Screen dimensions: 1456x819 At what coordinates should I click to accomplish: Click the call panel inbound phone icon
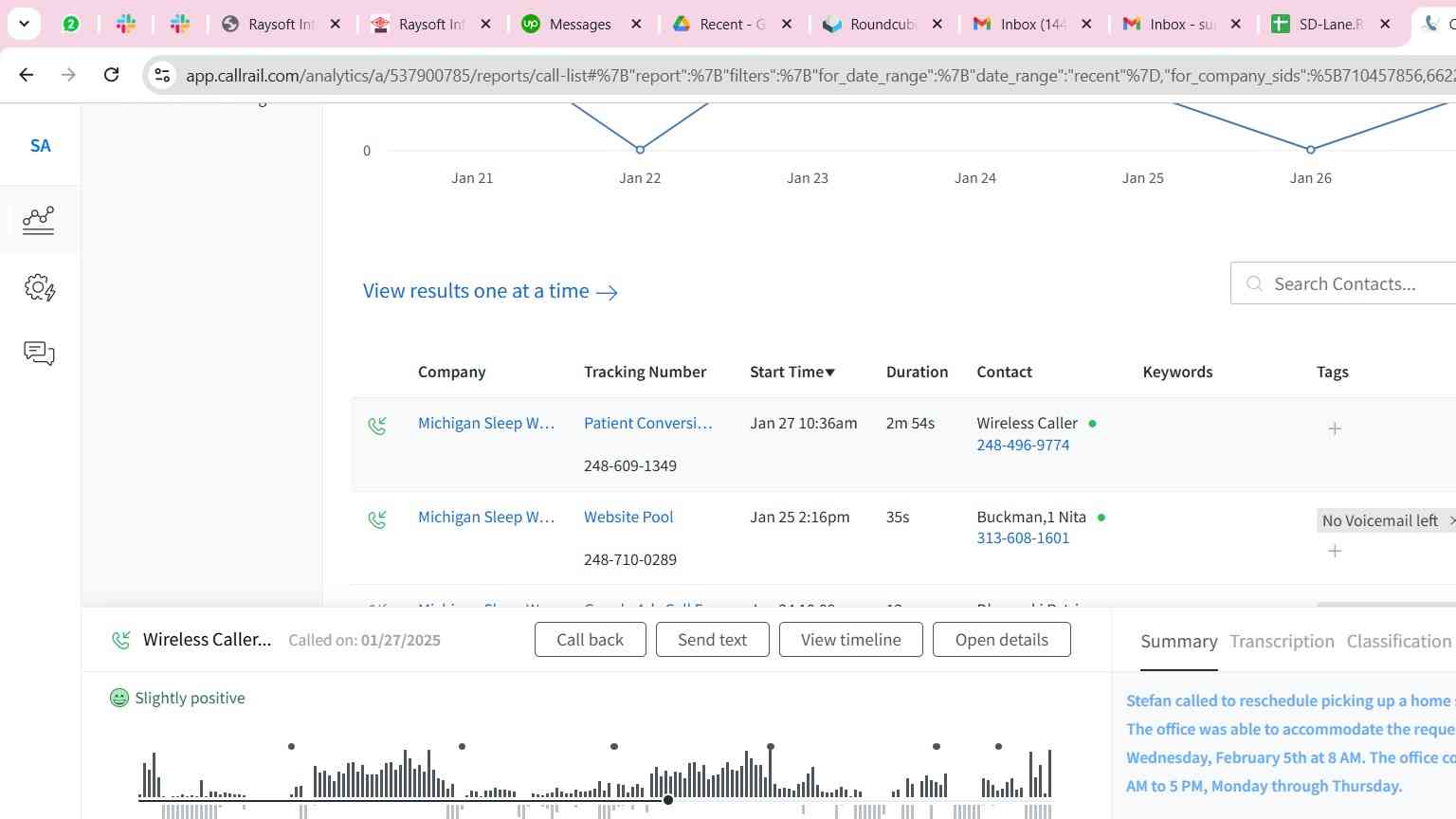click(x=120, y=640)
